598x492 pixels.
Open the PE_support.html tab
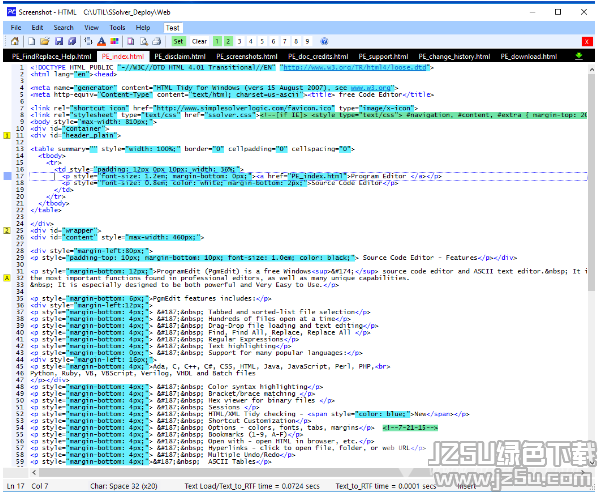[x=383, y=56]
